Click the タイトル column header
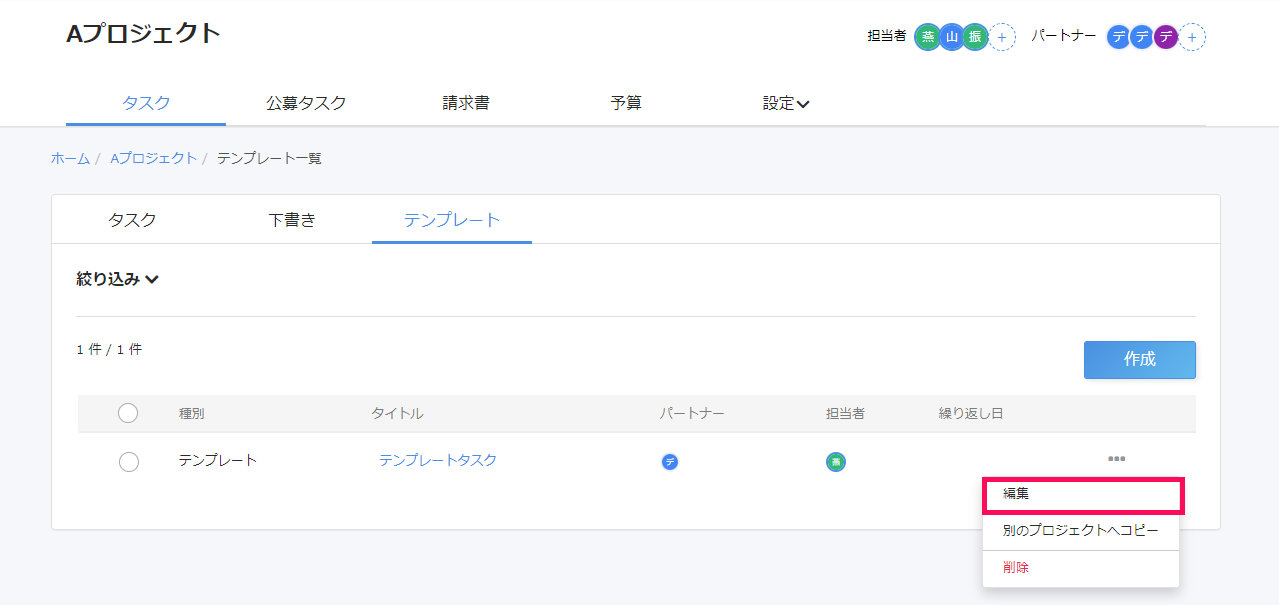 [x=397, y=413]
